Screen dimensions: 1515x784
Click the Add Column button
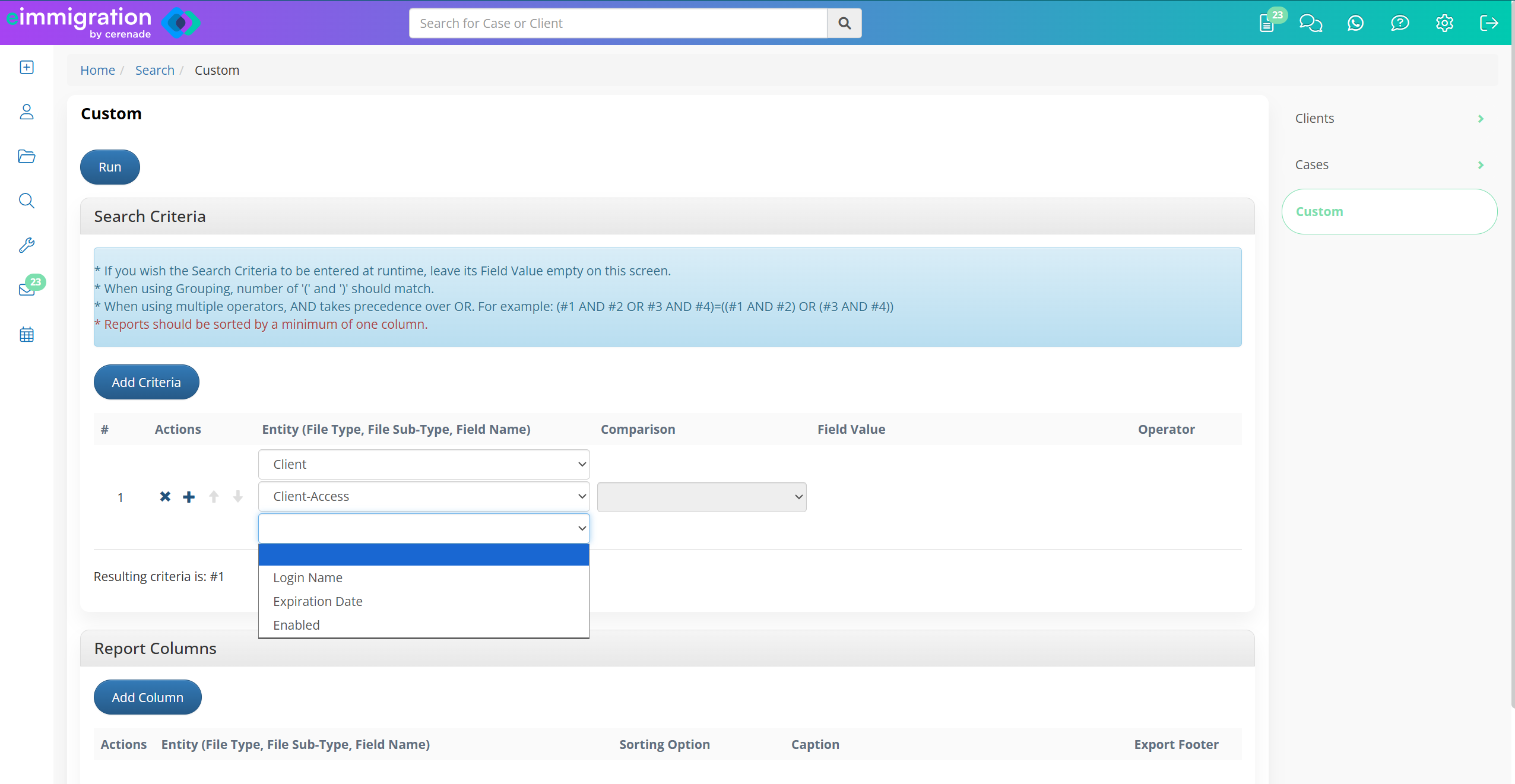click(x=147, y=697)
